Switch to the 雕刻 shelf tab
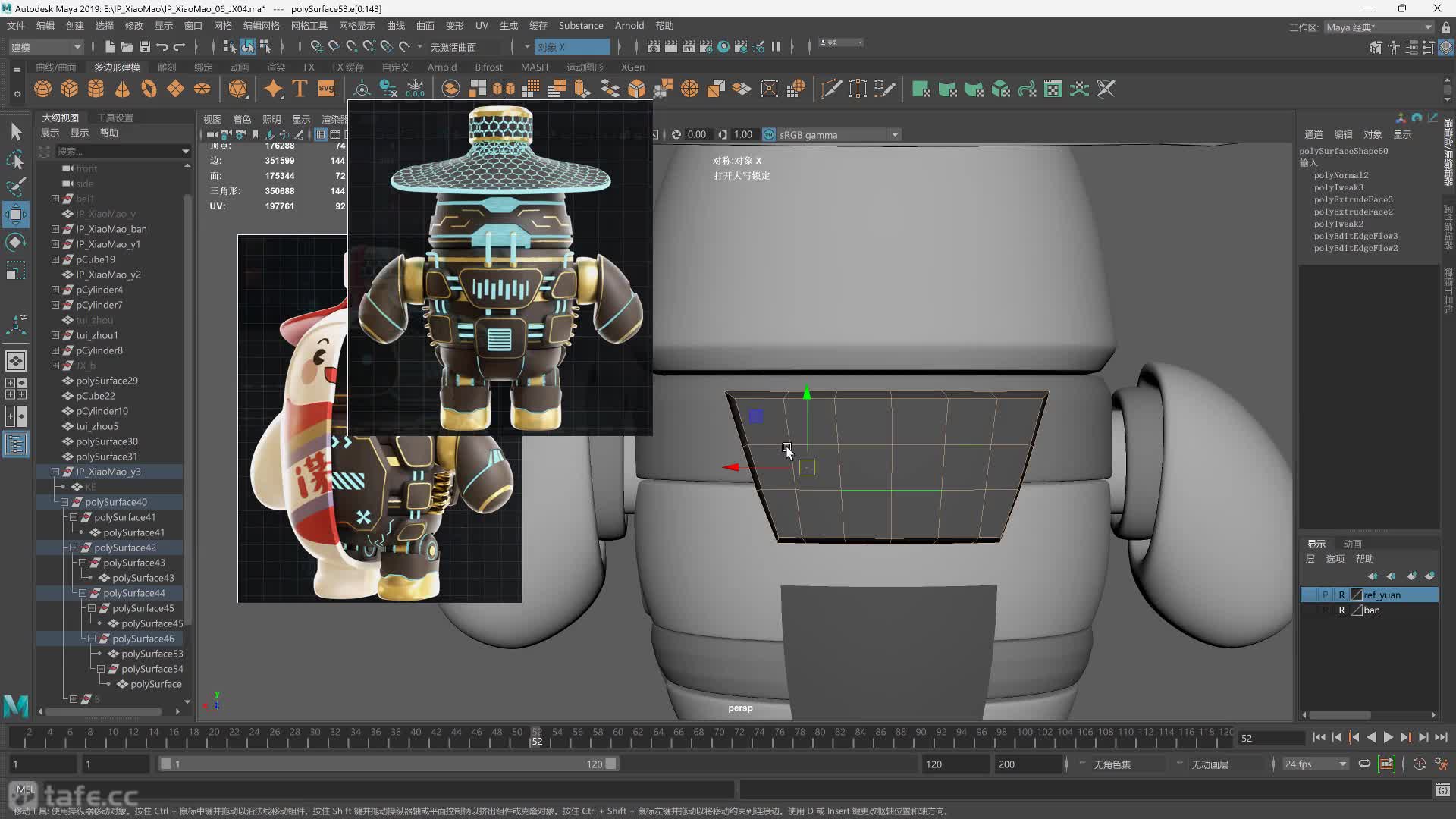 [167, 67]
